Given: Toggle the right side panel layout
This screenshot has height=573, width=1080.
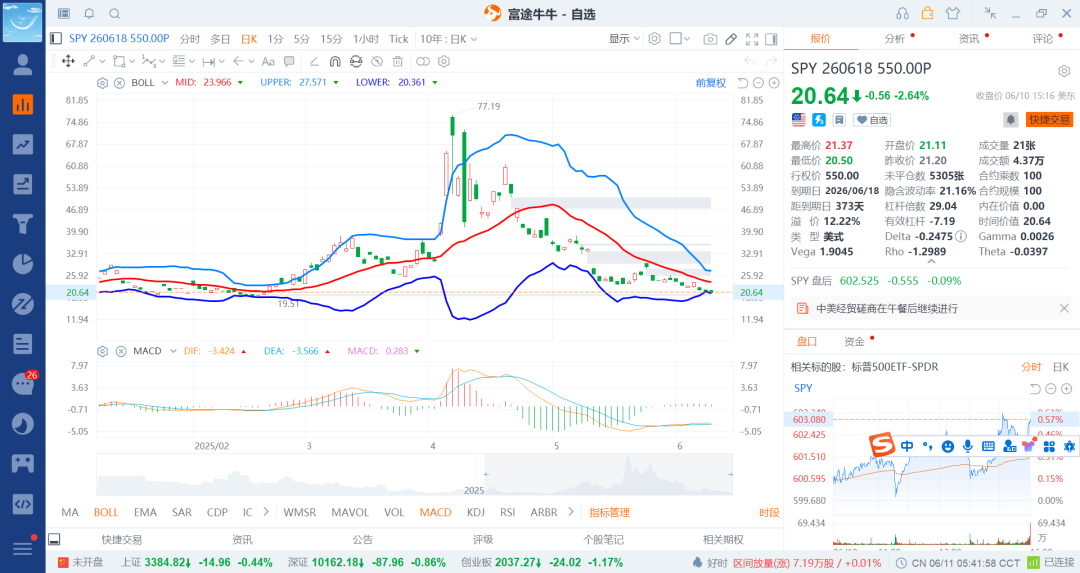Looking at the screenshot, I should (771, 39).
